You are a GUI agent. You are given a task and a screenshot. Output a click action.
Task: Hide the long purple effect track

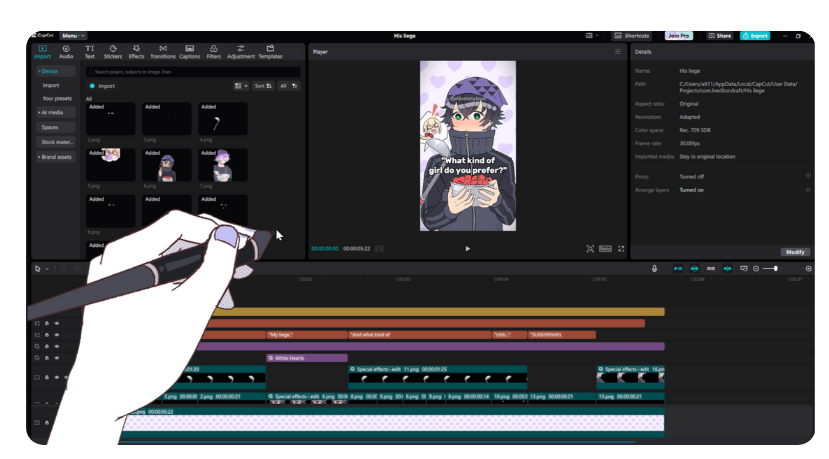pyautogui.click(x=57, y=346)
